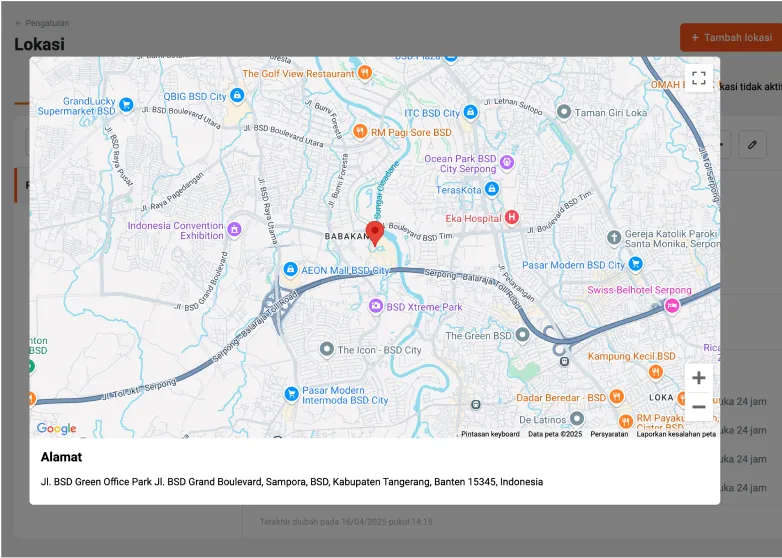Click the address text under Alamat
782x558 pixels.
(292, 482)
